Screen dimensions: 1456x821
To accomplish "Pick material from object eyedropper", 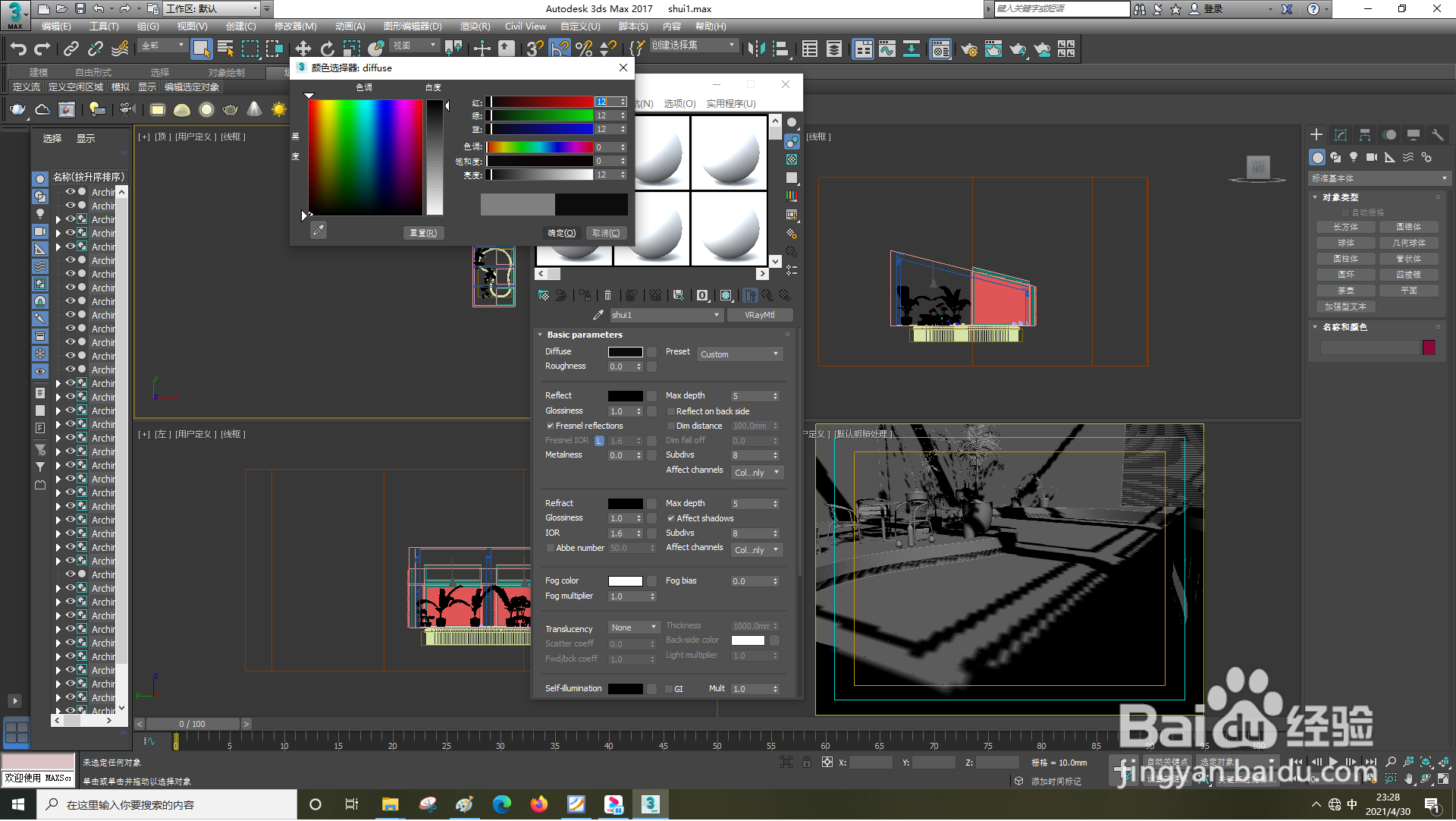I will click(x=598, y=315).
